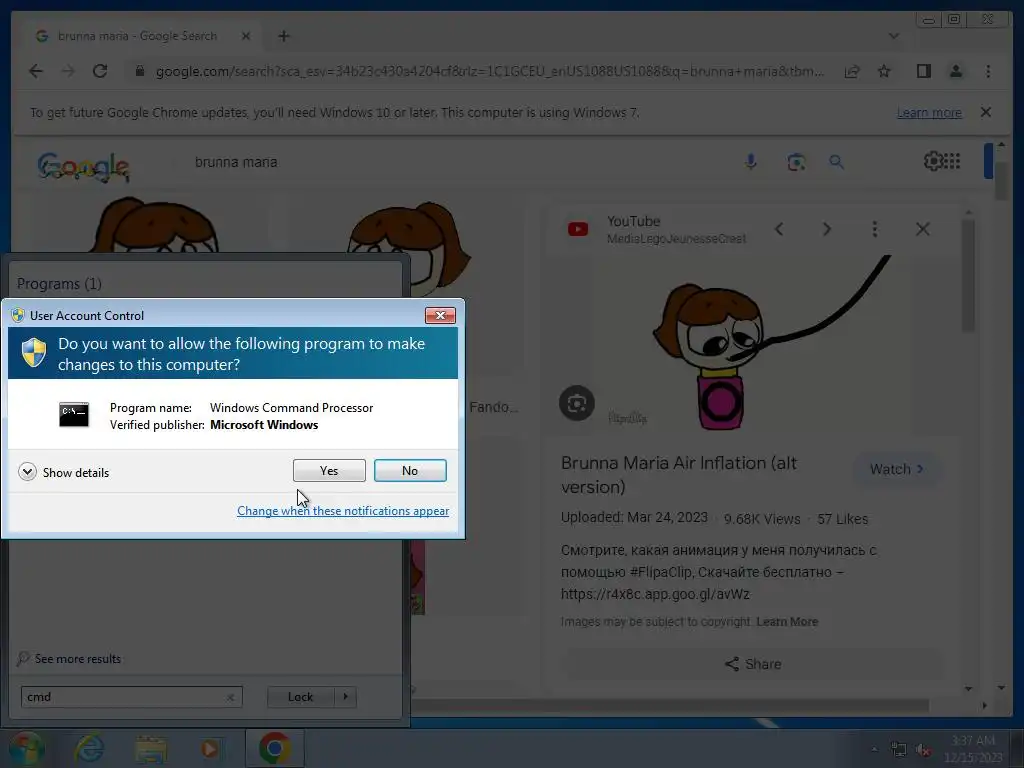Open Google quick settings gear
Screen dimensions: 1024x768
tap(933, 161)
